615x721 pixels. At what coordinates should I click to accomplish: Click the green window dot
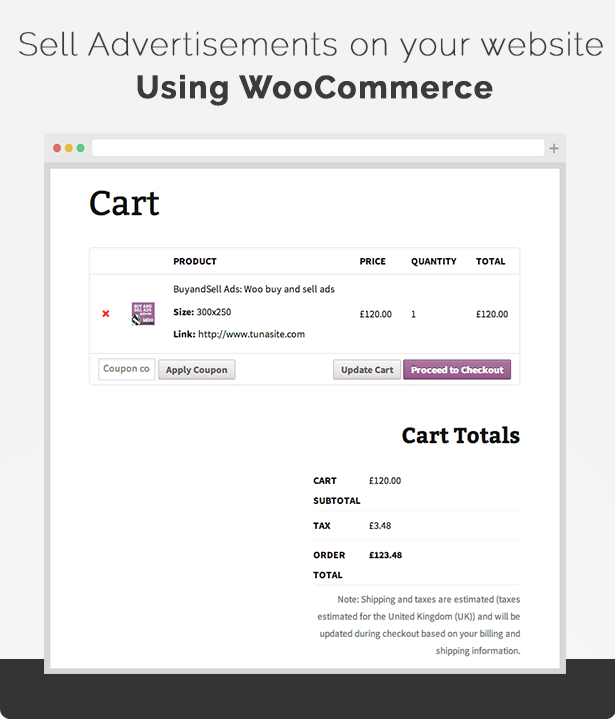[80, 148]
